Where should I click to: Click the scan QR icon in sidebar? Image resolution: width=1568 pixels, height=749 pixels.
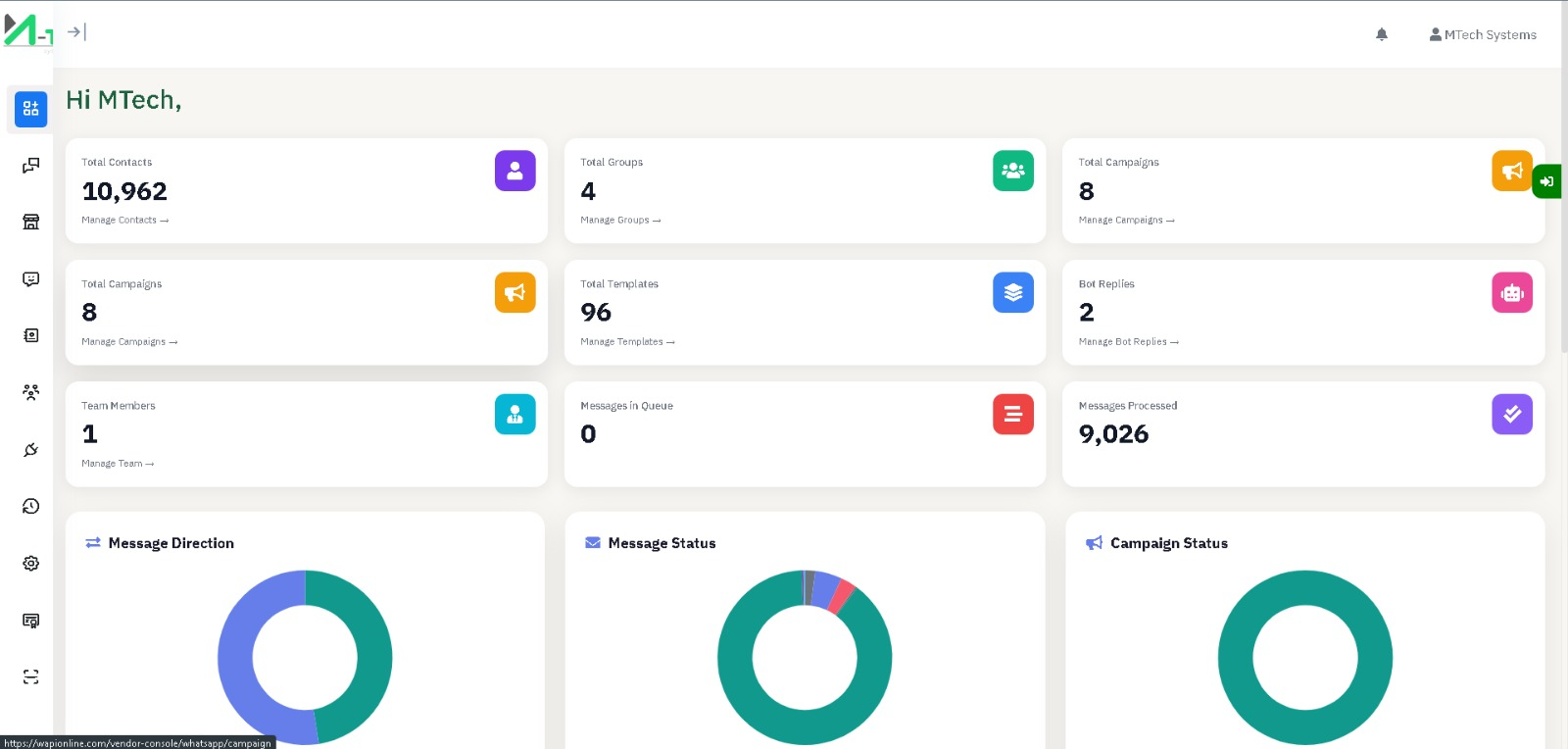click(x=30, y=676)
